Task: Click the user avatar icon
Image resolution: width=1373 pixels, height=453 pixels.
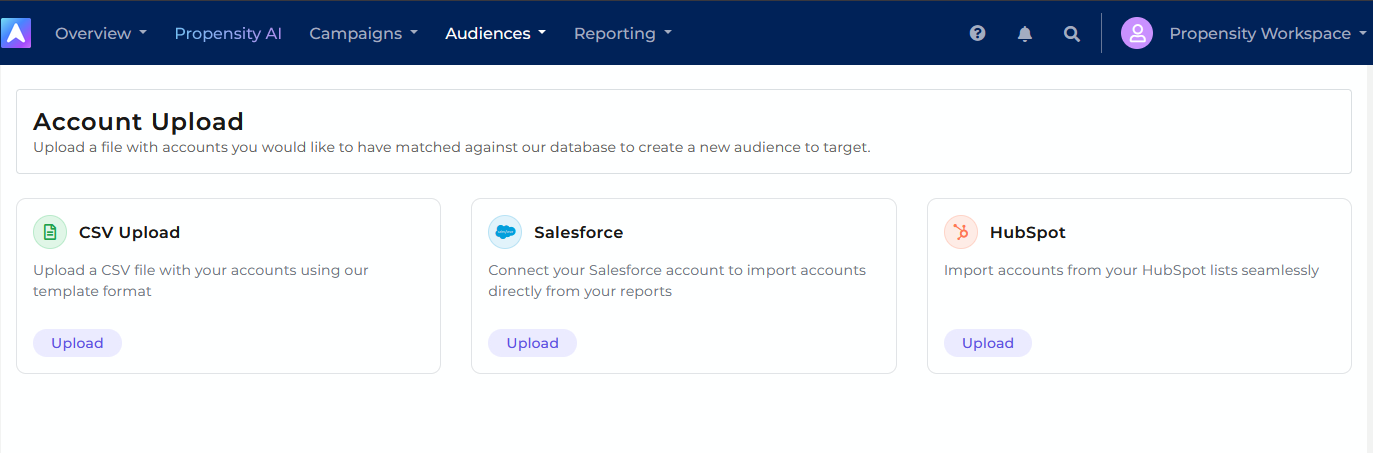Action: pyautogui.click(x=1137, y=33)
